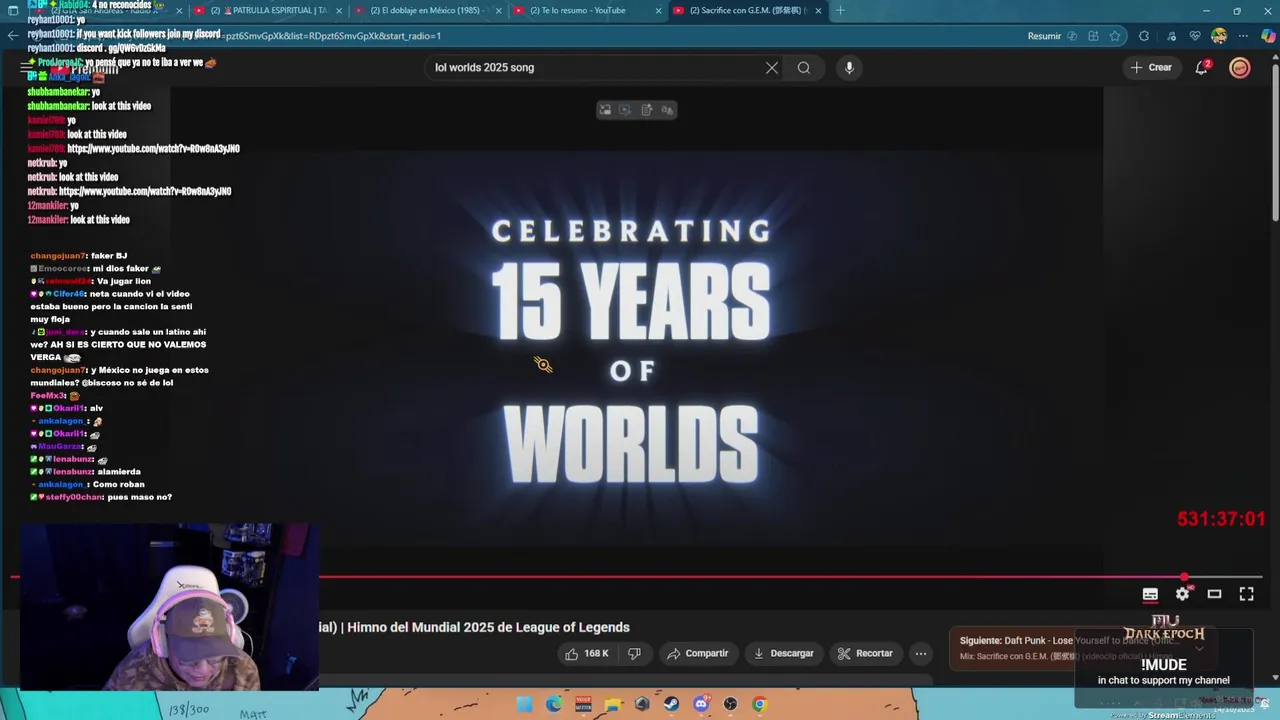The height and width of the screenshot is (720, 1280).
Task: Click kamiel78h's YouTube watch link in chat
Action: click(x=153, y=149)
